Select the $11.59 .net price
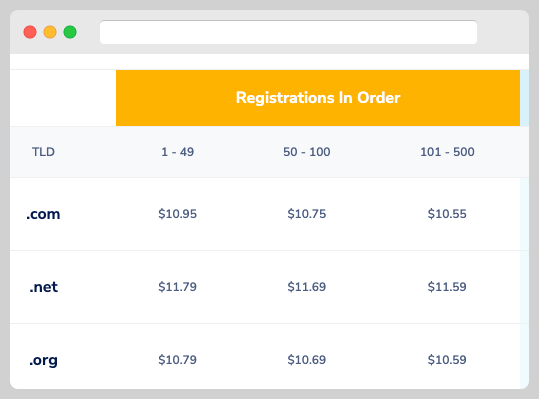Image resolution: width=539 pixels, height=399 pixels. coord(447,287)
